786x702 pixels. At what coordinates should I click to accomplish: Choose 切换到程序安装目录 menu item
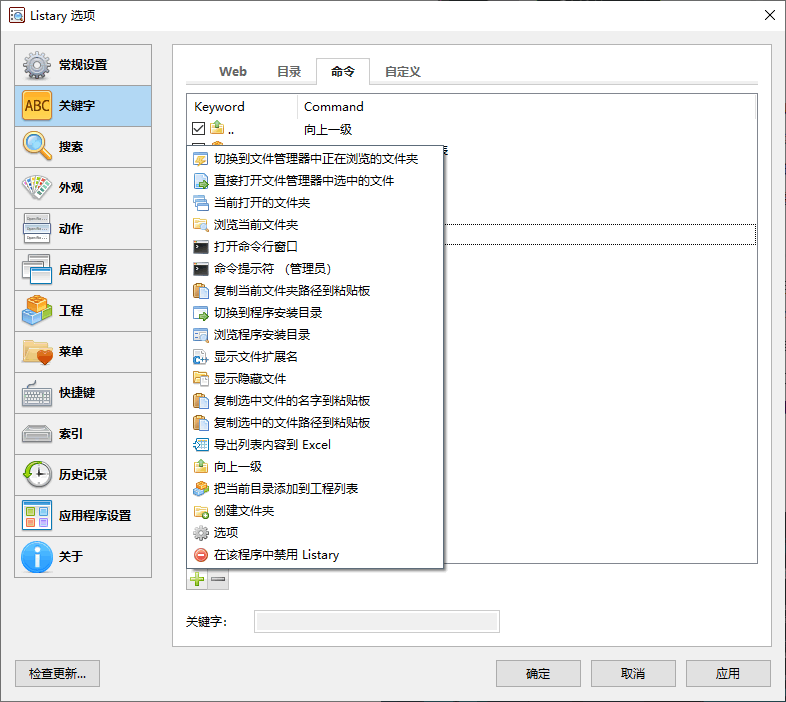click(315, 313)
